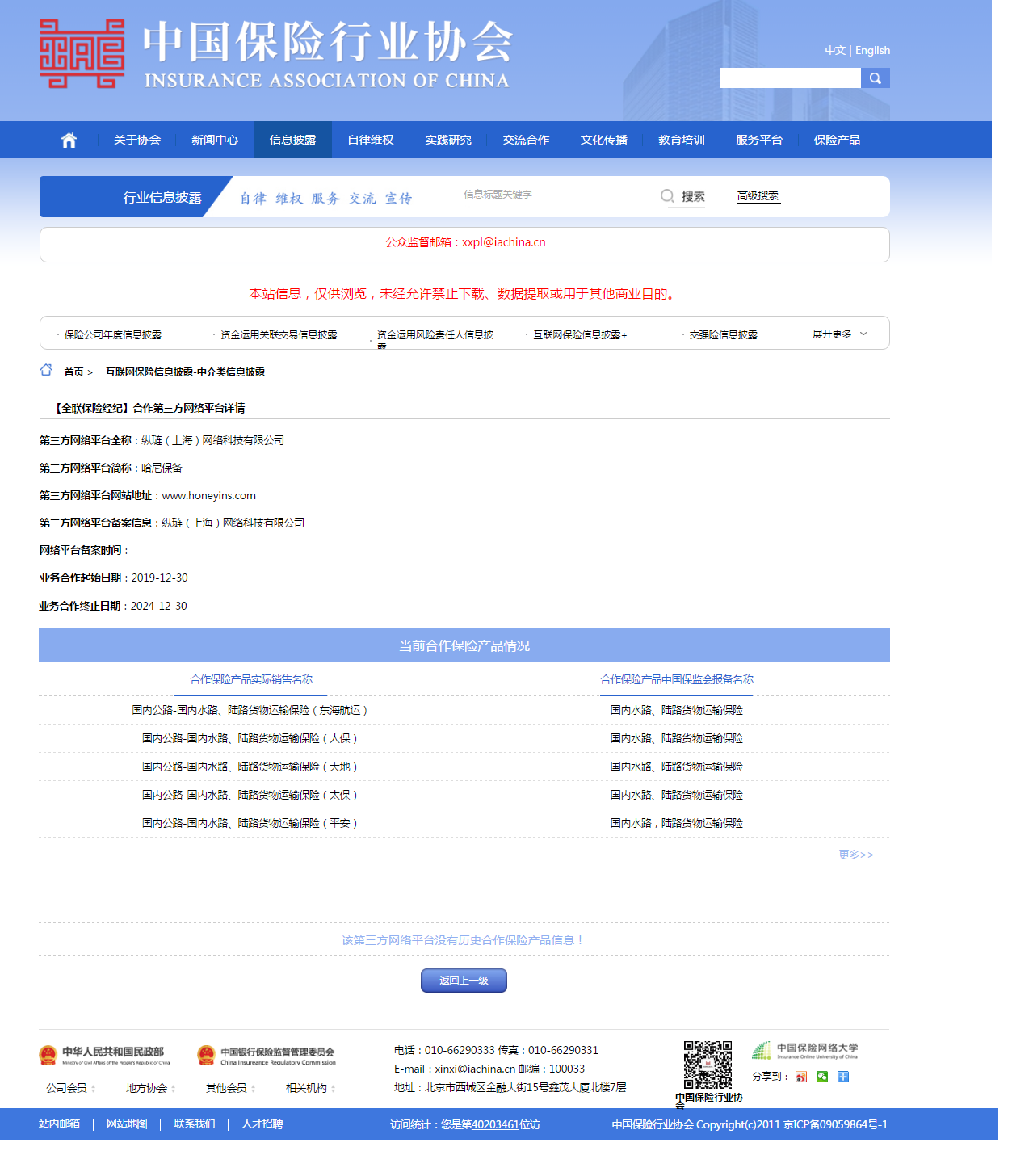1012x1176 pixels.
Task: Click the www.honeyins.com website address
Action: tap(208, 495)
